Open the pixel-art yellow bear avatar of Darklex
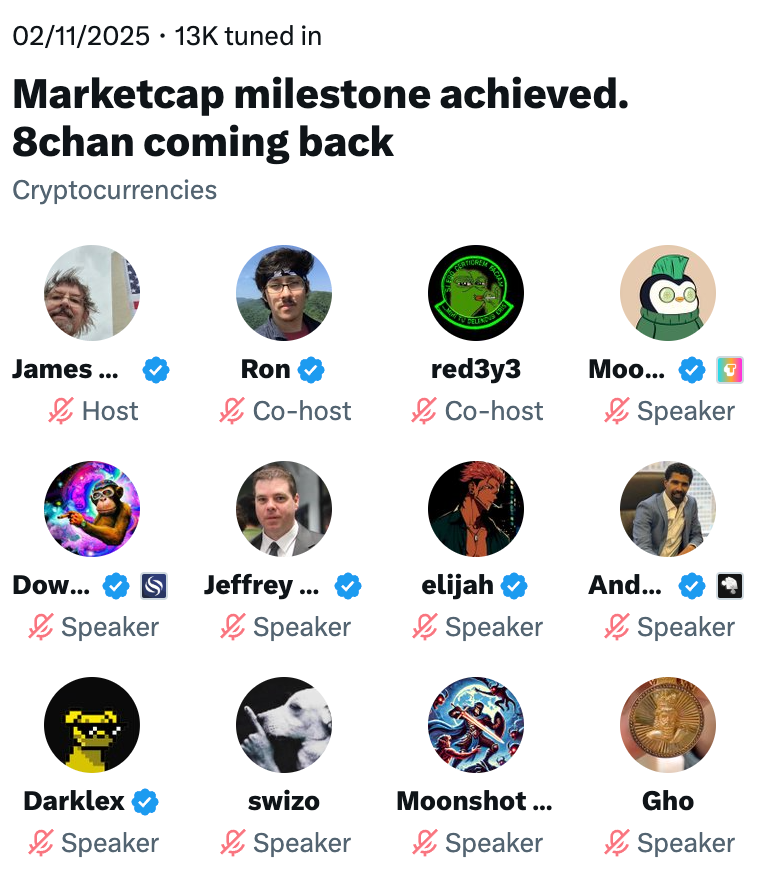Viewport: 764px width, 872px height. point(92,725)
